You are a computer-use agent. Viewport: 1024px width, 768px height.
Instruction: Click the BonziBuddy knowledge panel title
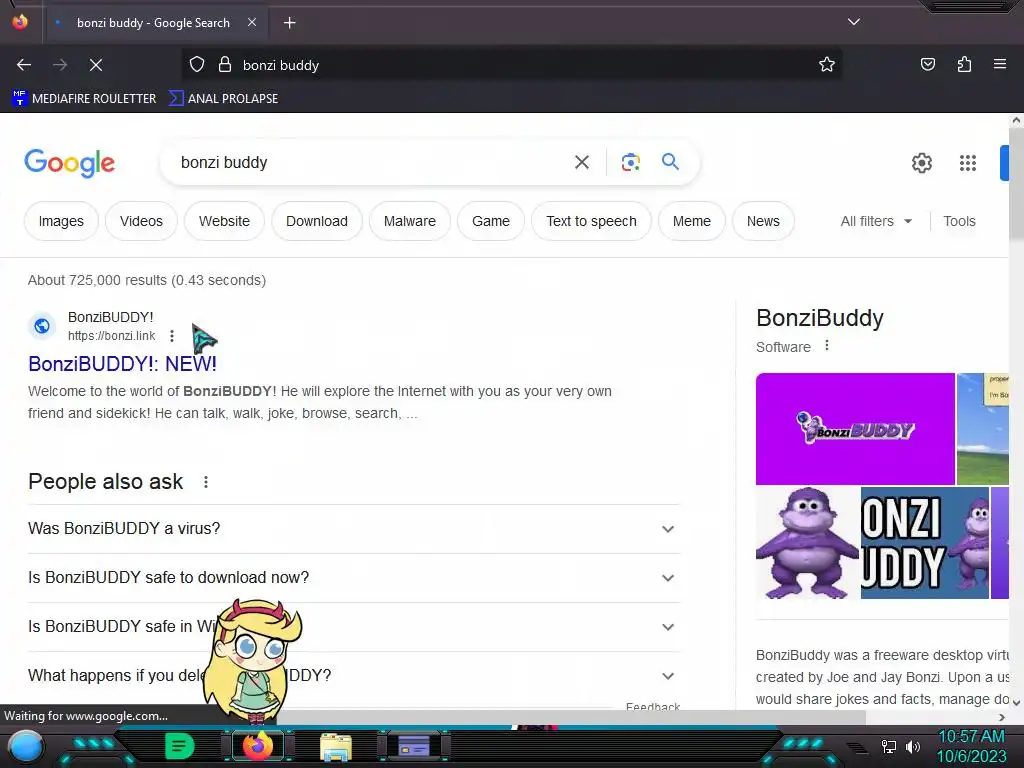[x=820, y=318]
